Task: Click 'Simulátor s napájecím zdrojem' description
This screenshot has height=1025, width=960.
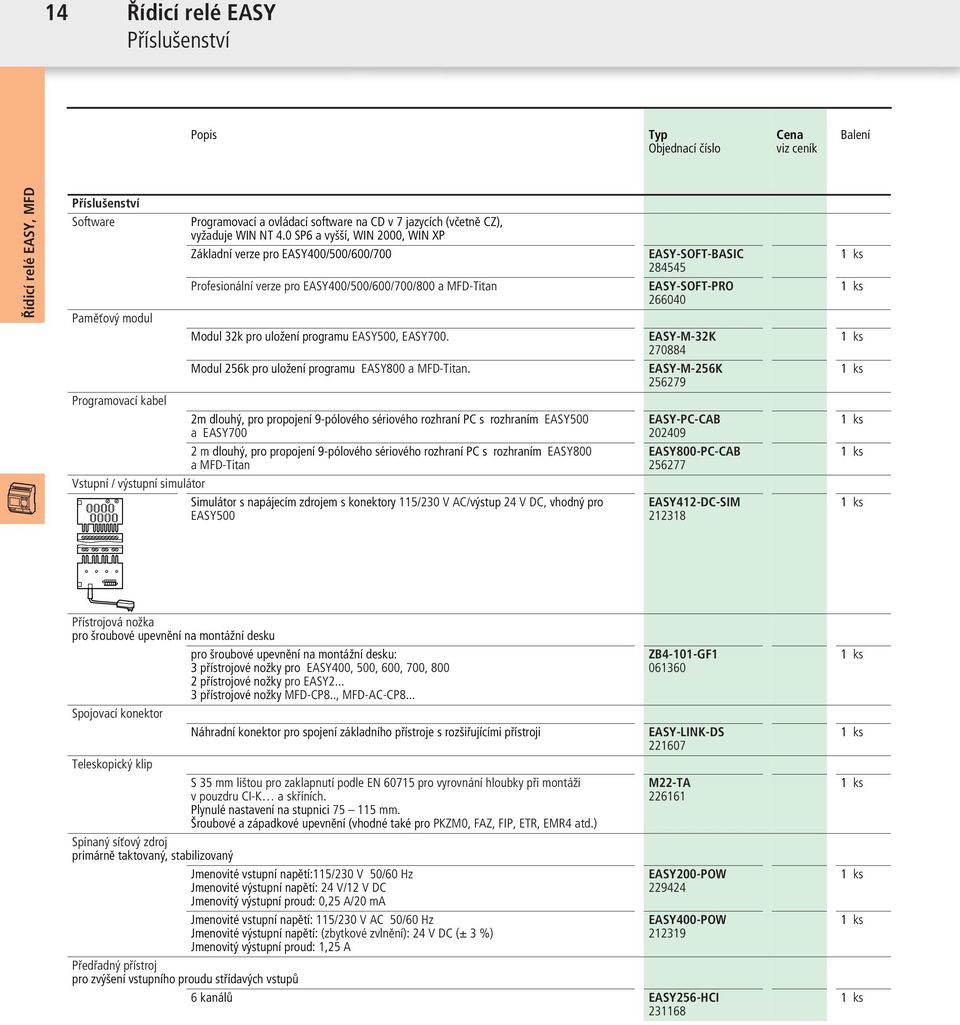Action: (397, 509)
